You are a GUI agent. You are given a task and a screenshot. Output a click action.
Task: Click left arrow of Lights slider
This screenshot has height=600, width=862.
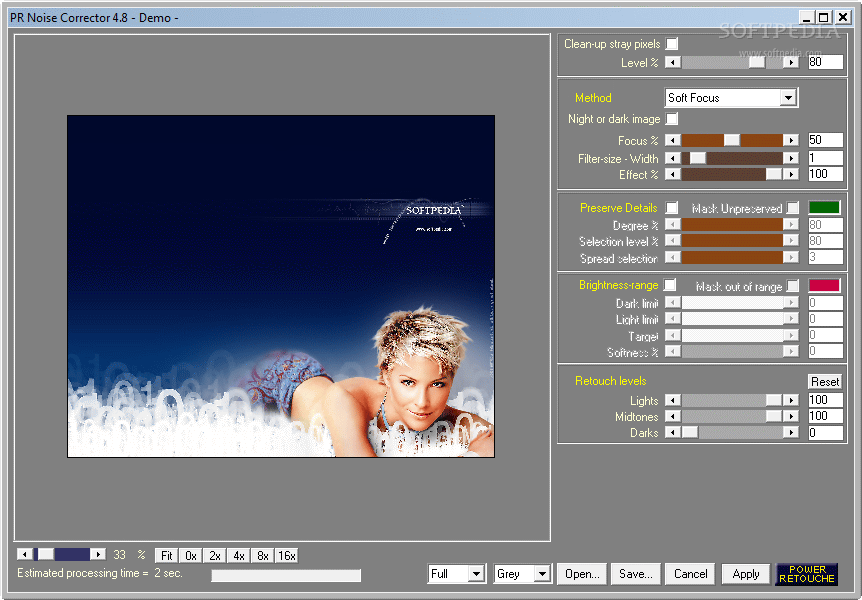pos(672,400)
